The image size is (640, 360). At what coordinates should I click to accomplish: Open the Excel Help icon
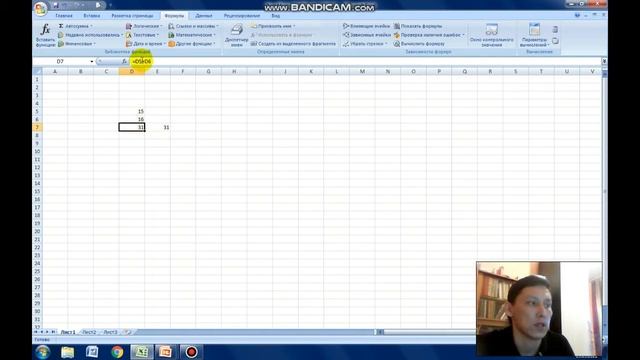(x=577, y=16)
